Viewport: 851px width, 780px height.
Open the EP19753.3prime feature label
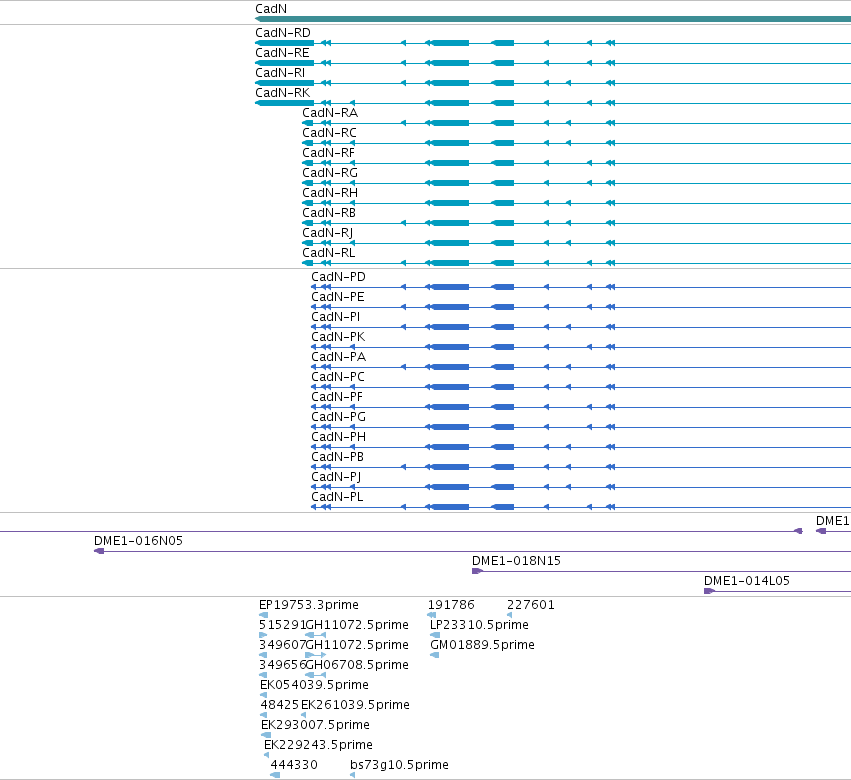pyautogui.click(x=309, y=605)
